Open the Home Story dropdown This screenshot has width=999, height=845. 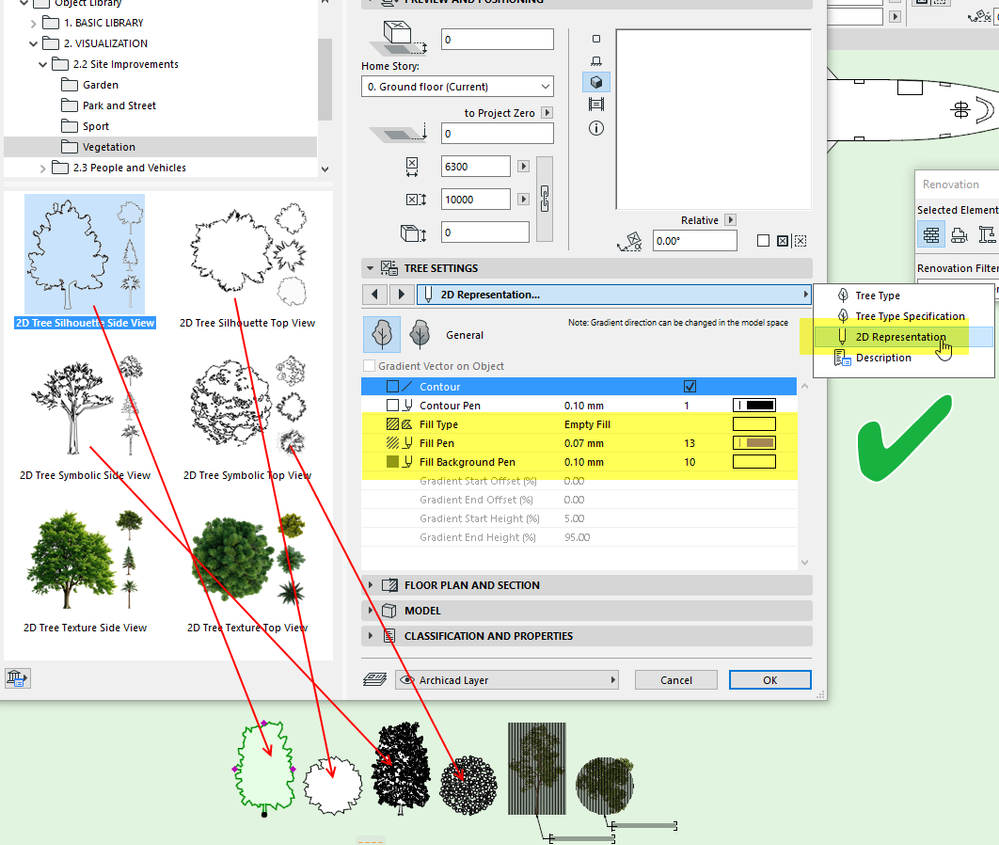click(457, 87)
